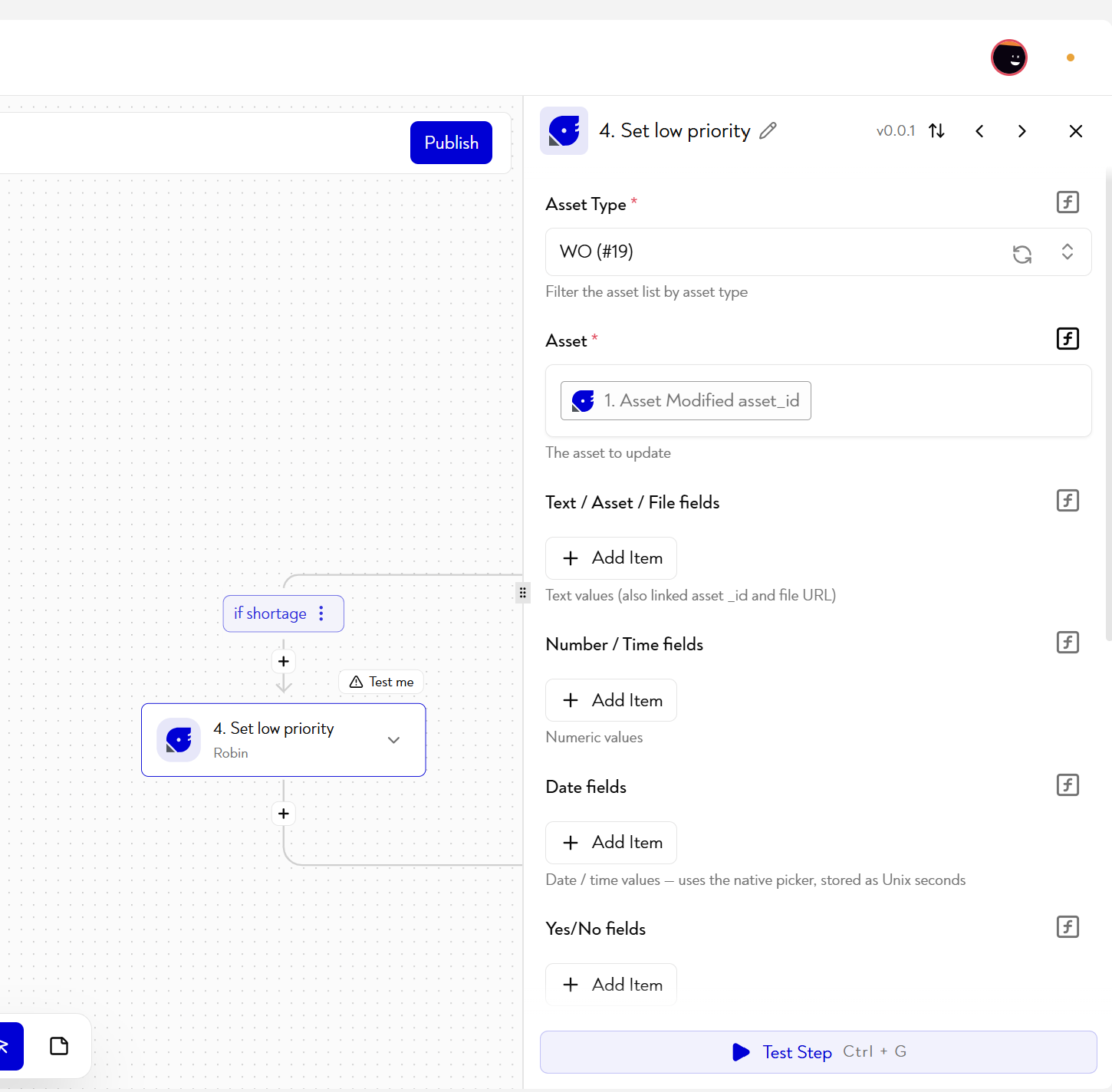This screenshot has height=1092, width=1112.
Task: Click the pencil icon to rename step
Action: [768, 131]
